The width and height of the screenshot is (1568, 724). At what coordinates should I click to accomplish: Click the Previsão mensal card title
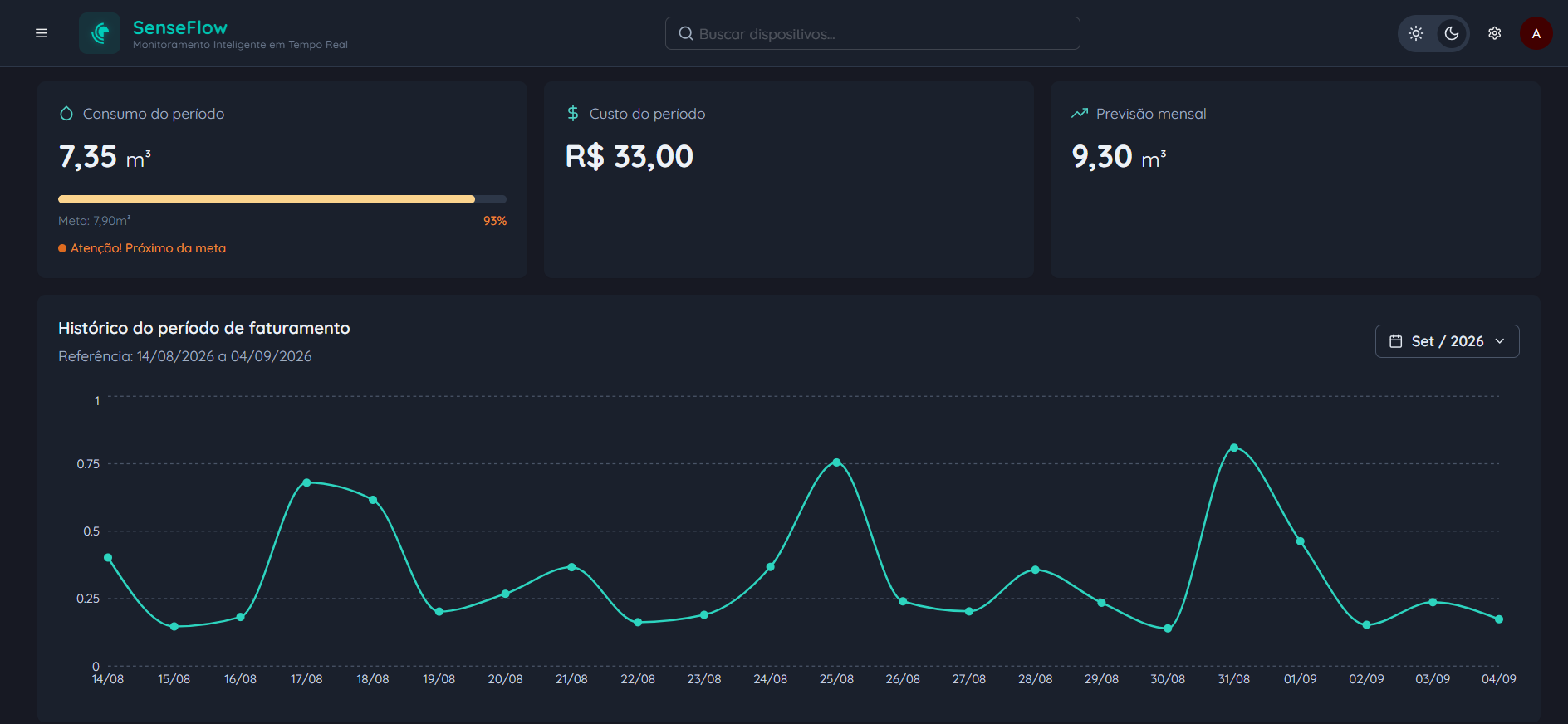tap(1151, 114)
